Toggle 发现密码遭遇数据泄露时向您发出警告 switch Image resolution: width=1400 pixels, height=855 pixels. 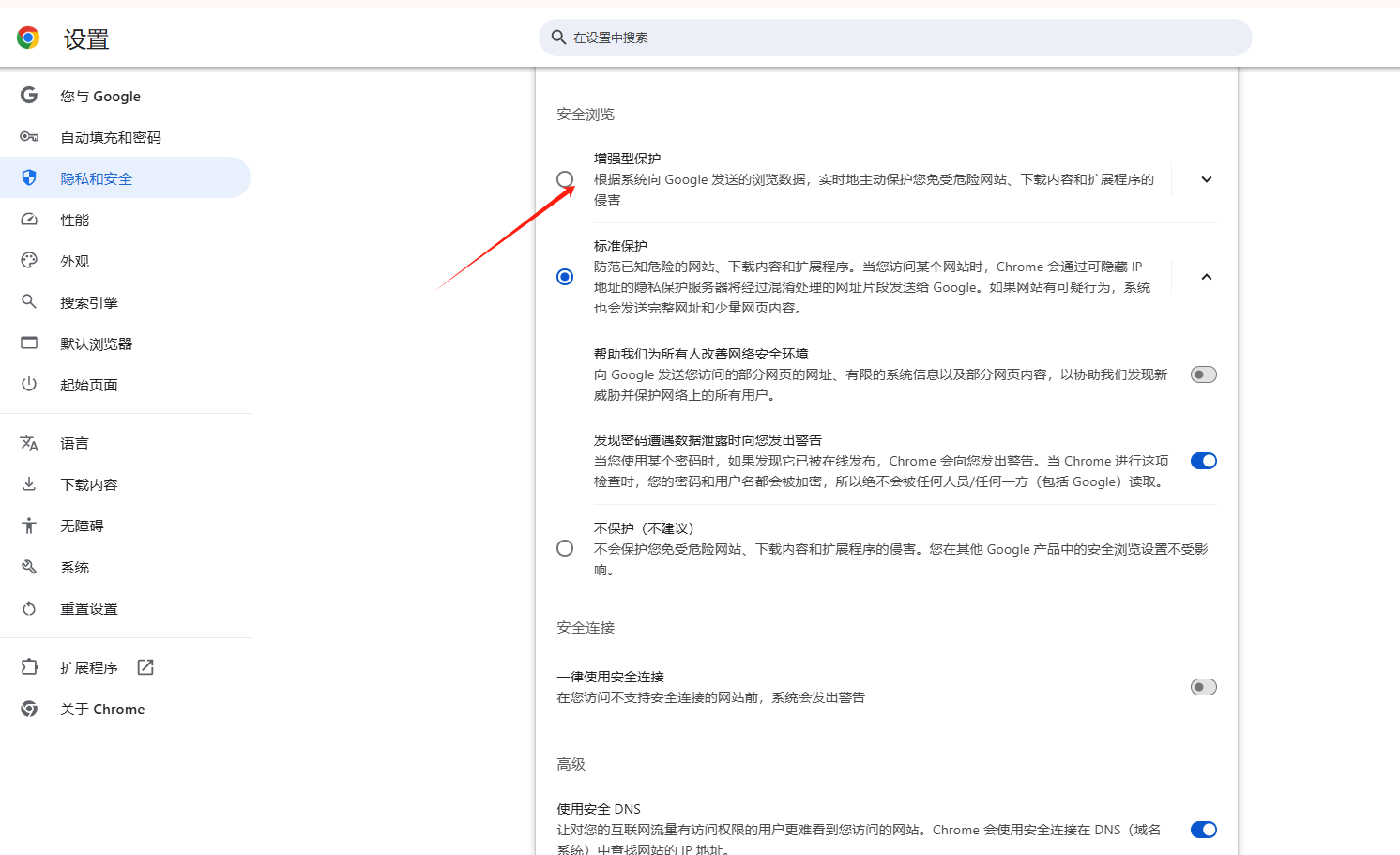point(1204,461)
